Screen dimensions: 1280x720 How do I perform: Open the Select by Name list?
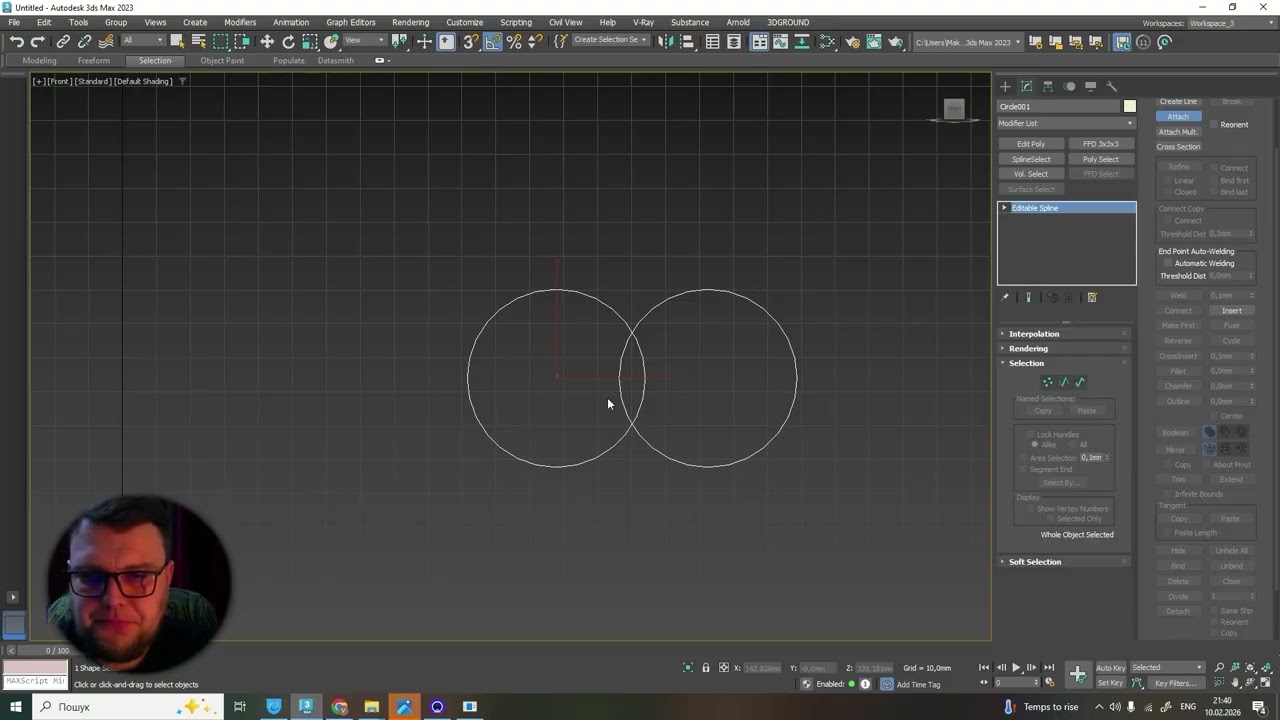click(x=199, y=41)
